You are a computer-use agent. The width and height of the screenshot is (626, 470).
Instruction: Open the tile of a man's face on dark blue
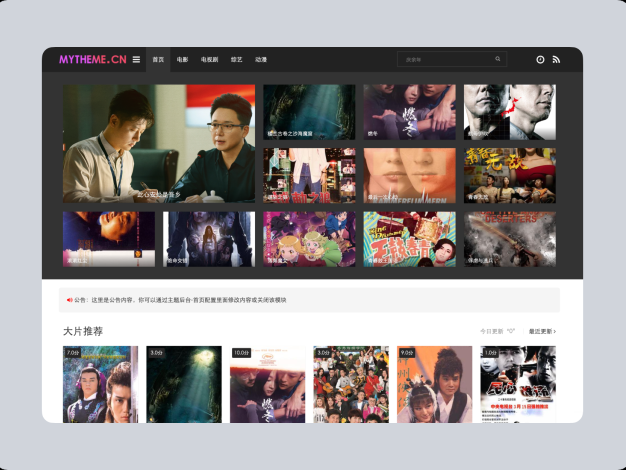tap(109, 239)
